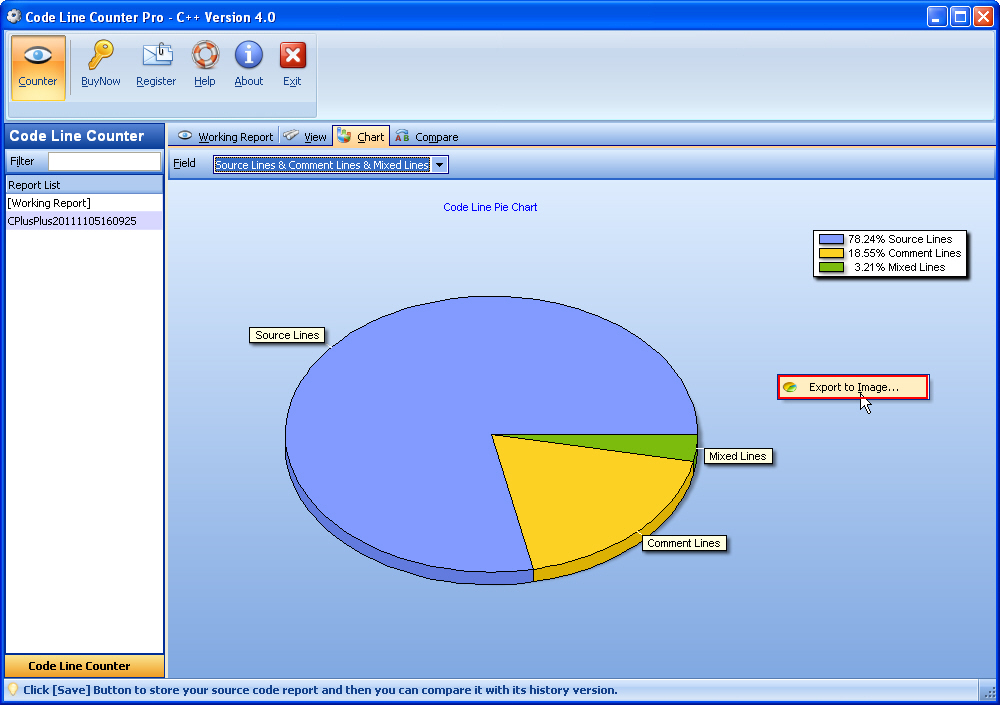Click the Report List header

coord(84,185)
